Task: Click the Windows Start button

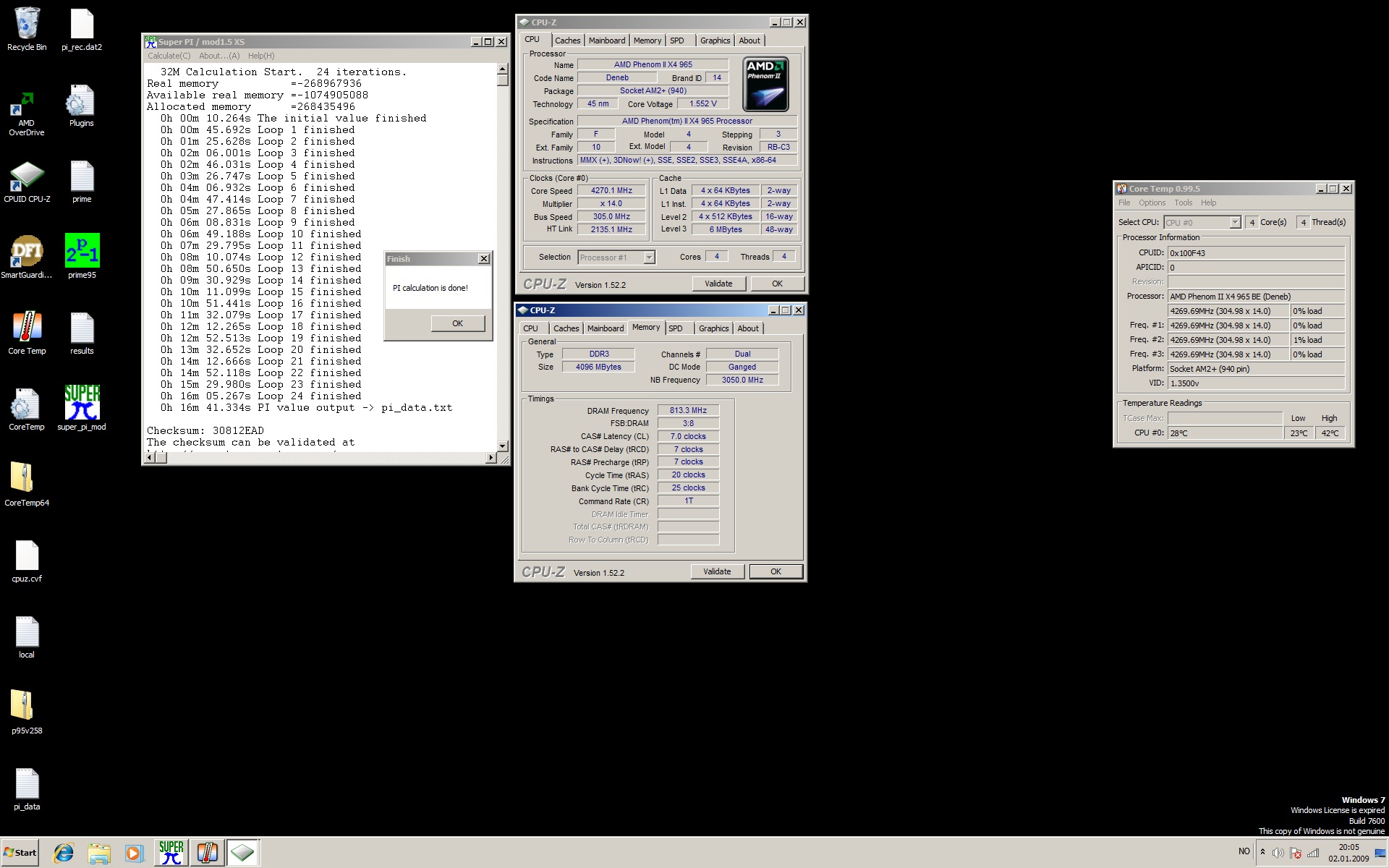Action: (x=20, y=853)
